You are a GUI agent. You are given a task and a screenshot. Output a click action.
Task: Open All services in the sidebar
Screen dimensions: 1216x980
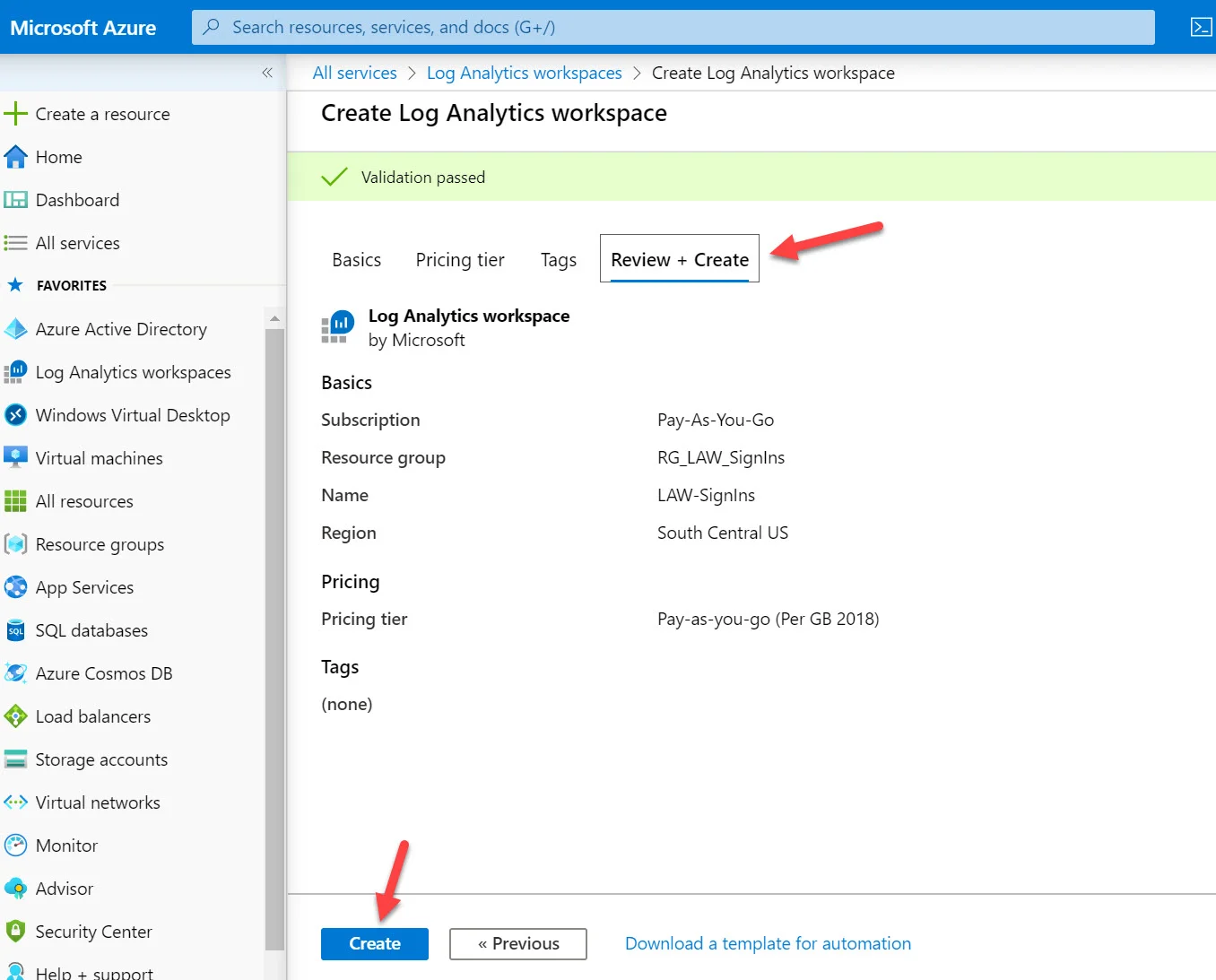78,243
